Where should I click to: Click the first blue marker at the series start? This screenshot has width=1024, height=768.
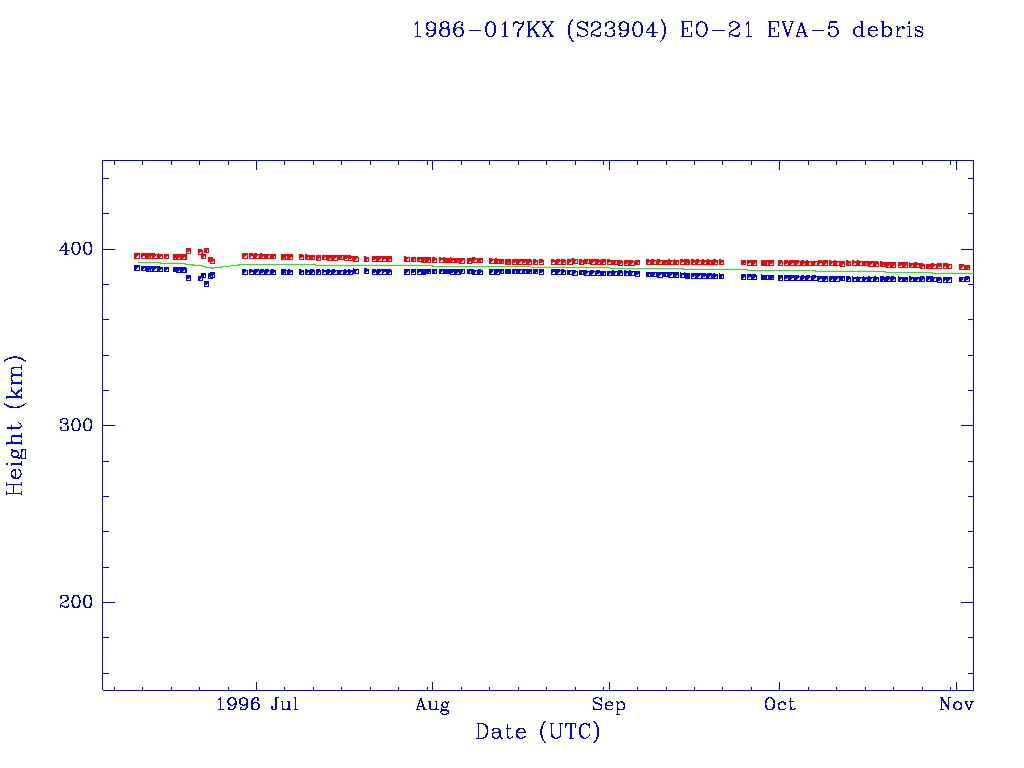pos(137,268)
